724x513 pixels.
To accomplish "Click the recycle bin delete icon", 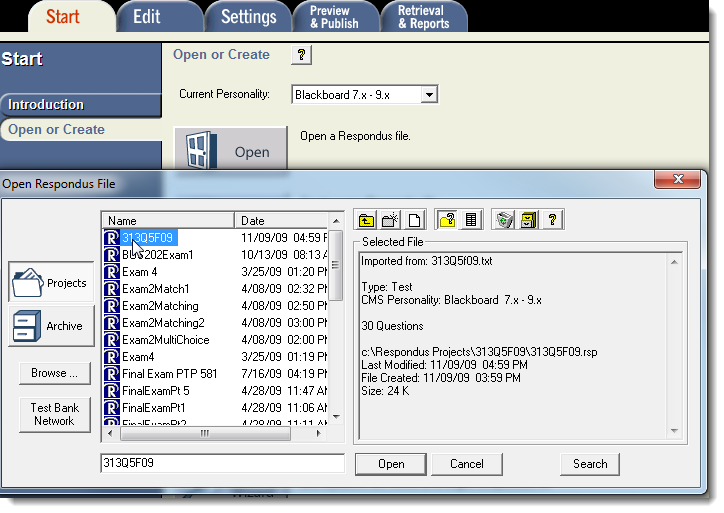I will coord(505,220).
